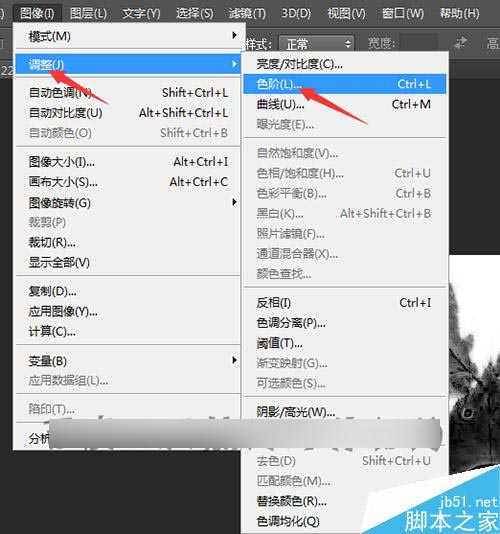This screenshot has height=534, width=500.
Task: Expand the 变量(B) submenu
Action: click(128, 361)
